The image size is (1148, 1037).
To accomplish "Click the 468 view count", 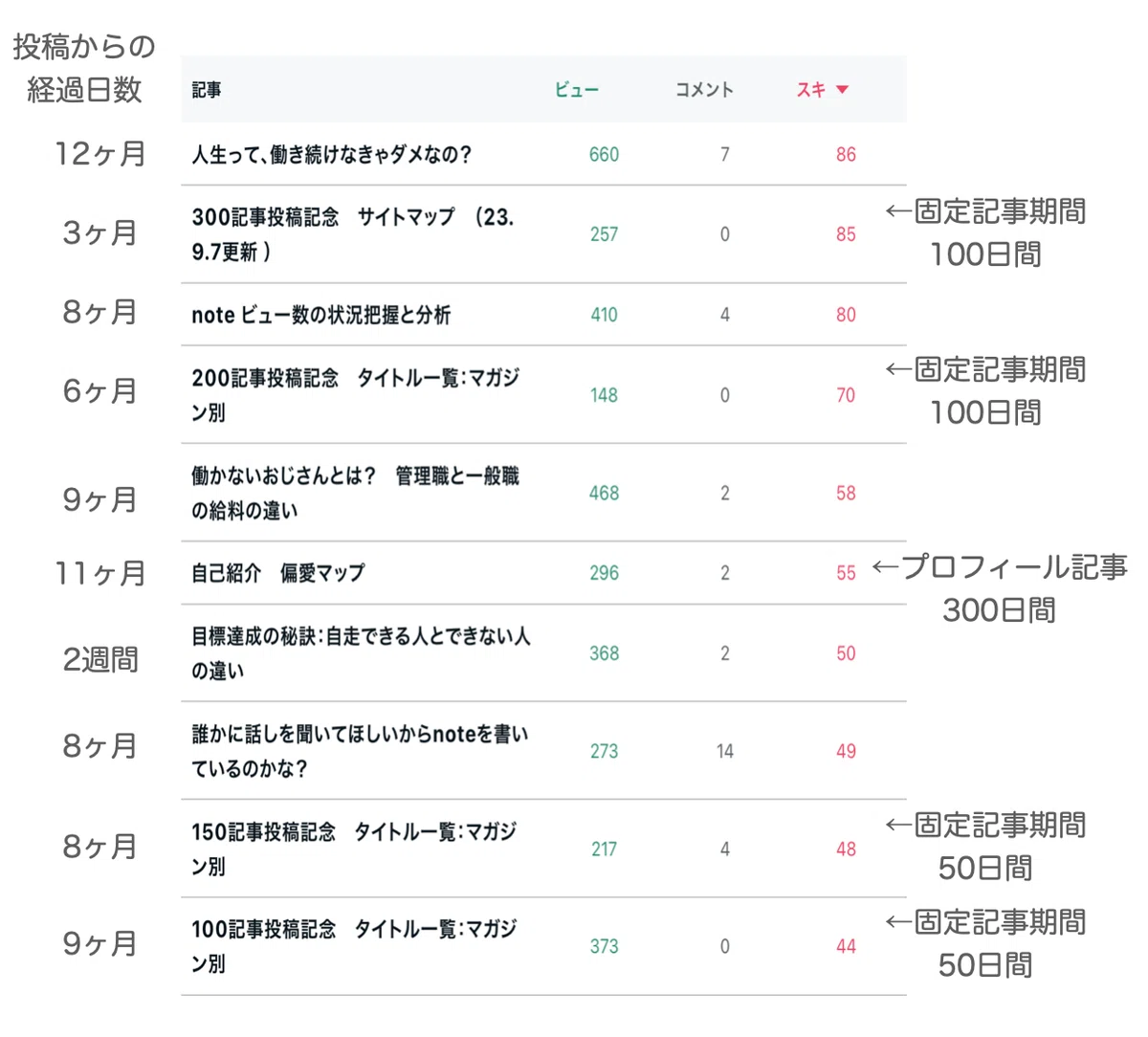I will pos(604,494).
